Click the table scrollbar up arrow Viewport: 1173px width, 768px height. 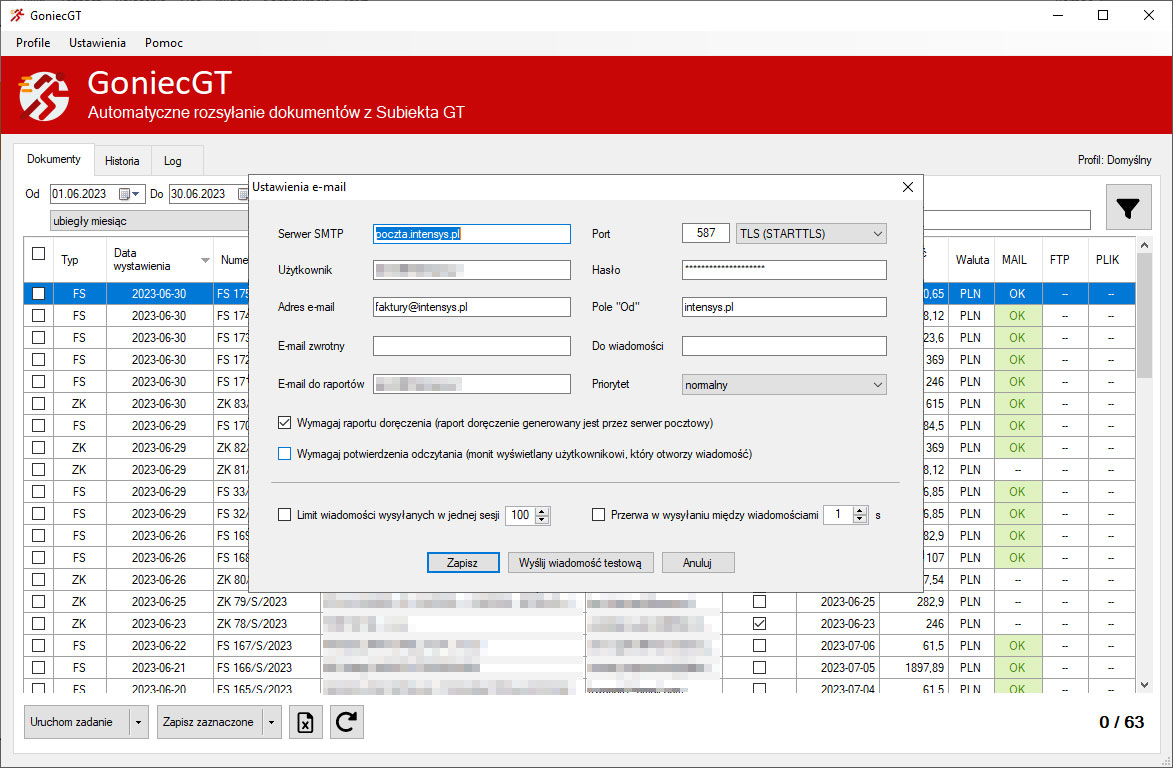tap(1144, 245)
